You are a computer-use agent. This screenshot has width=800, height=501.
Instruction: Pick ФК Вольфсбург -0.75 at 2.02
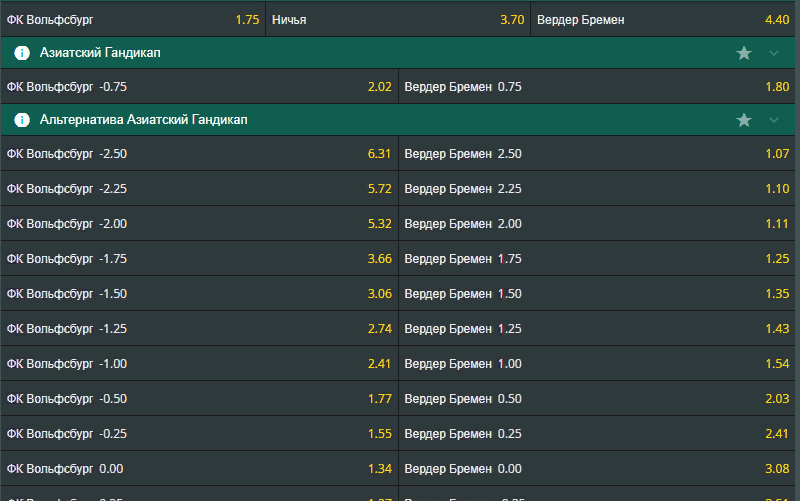coord(199,87)
